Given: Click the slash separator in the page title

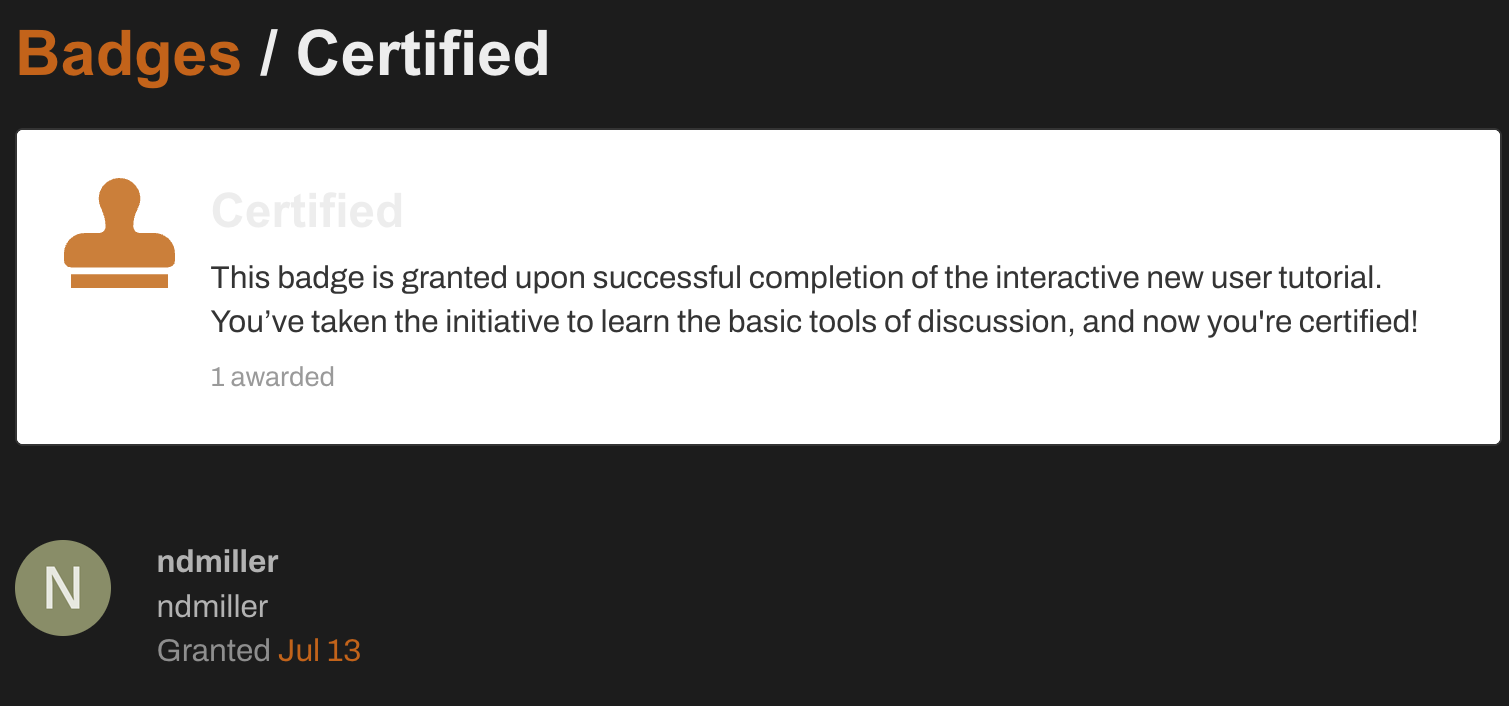Looking at the screenshot, I should click(x=267, y=53).
